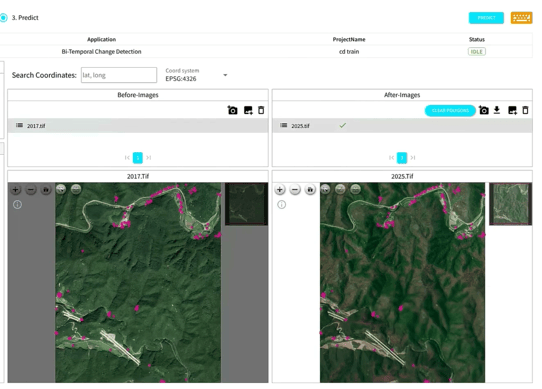Click the overview minimap thumbnail on 2025.Tif map
542x389 pixels.
tap(511, 204)
